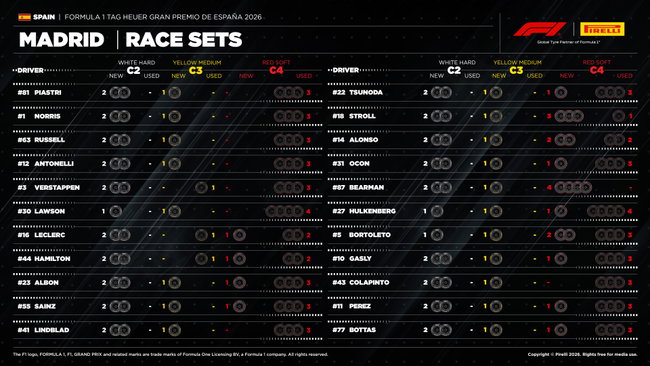Click Tsunoda's new medium tyre icon

click(x=496, y=92)
